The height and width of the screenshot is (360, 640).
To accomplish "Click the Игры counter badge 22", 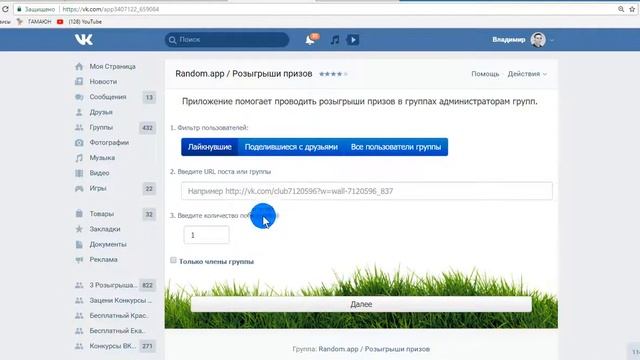I will (x=149, y=189).
